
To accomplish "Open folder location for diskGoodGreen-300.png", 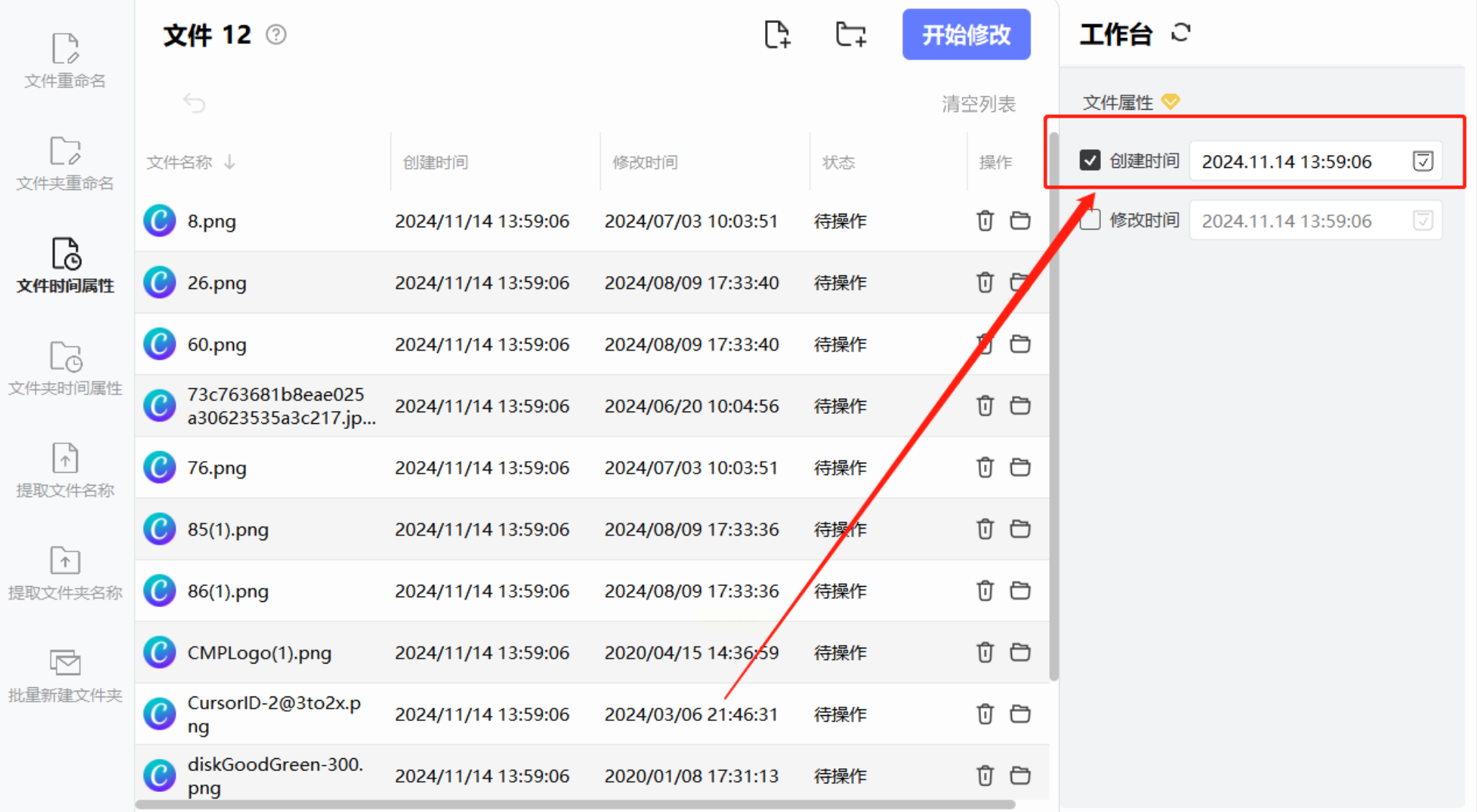I will 1020,776.
